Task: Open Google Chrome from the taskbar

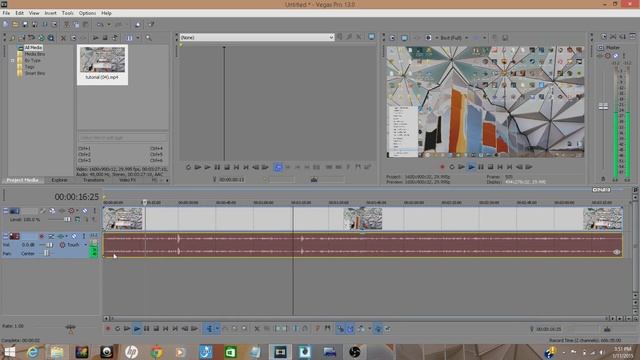Action: coord(156,351)
